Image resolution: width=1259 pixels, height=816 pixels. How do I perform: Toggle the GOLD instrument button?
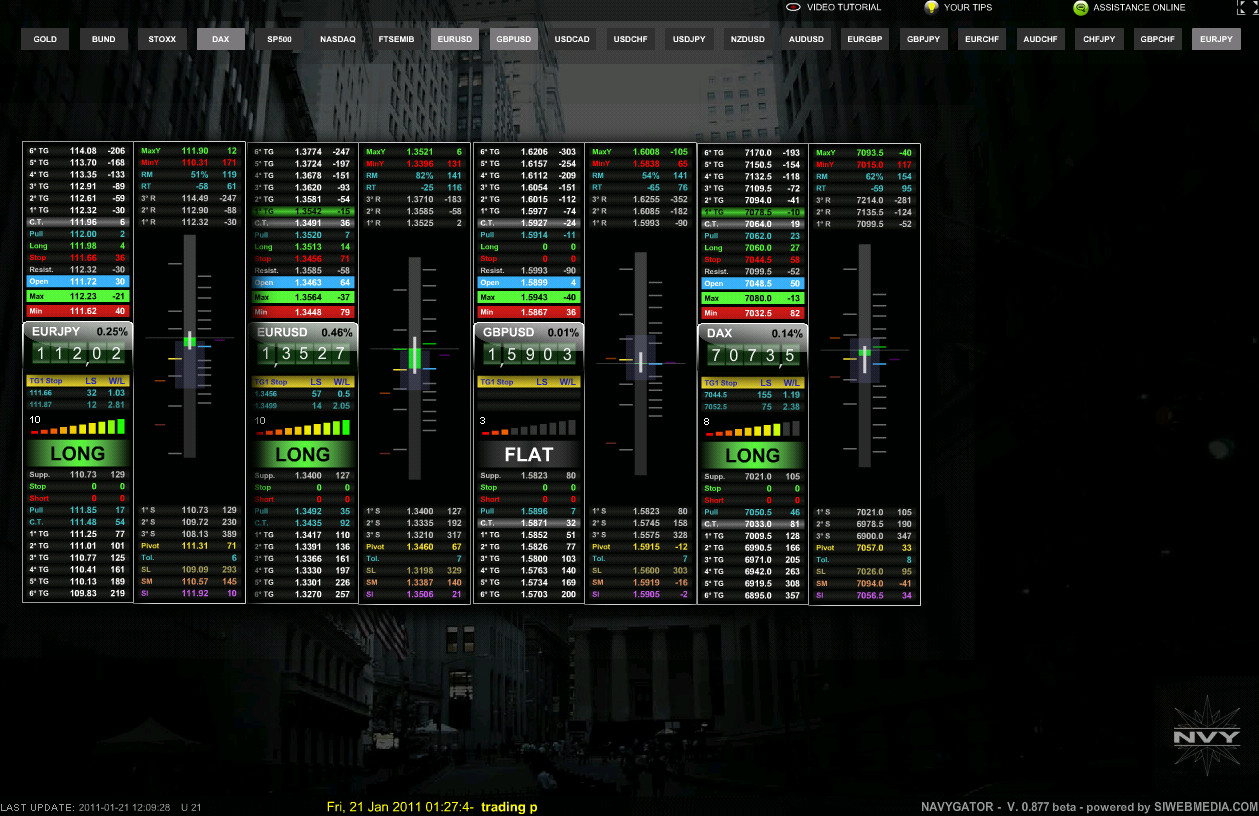pos(45,40)
